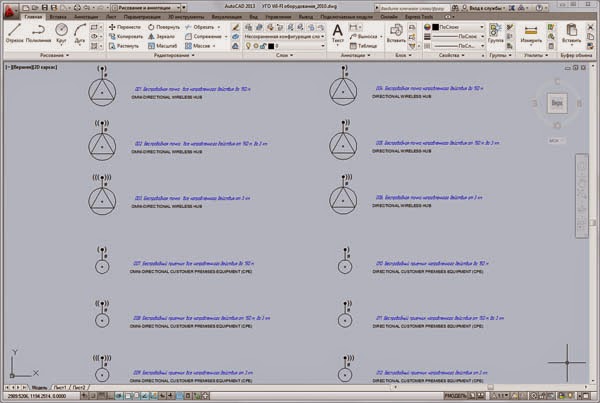The height and width of the screenshot is (403, 600).
Task: Open the Модель layout tab
Action: point(39,388)
